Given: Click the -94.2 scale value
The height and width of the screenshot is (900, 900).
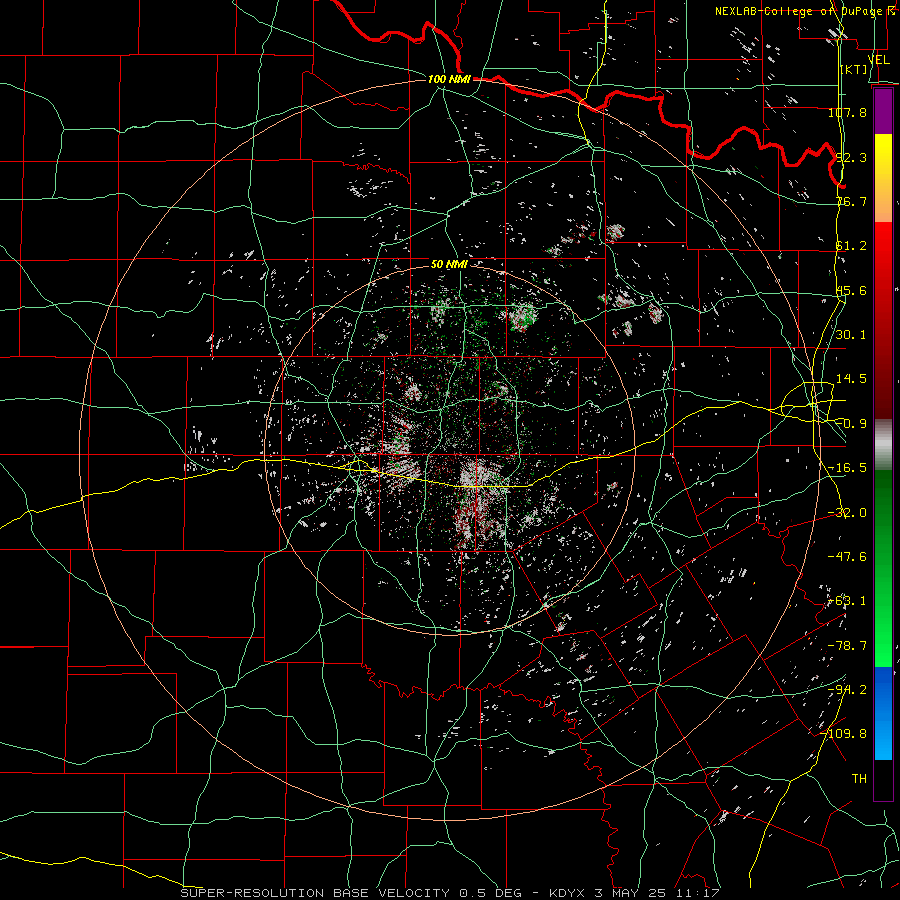Looking at the screenshot, I should pyautogui.click(x=847, y=690).
